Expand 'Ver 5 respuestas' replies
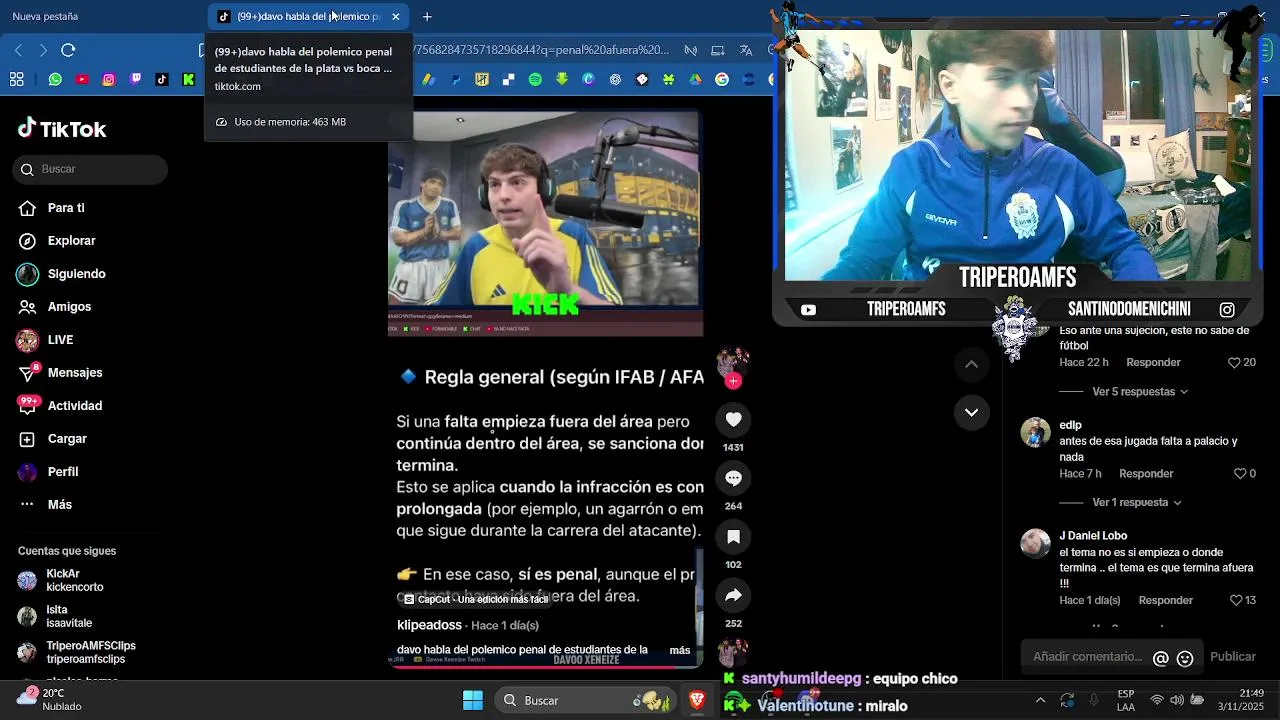The image size is (1280, 720). pyautogui.click(x=1140, y=392)
